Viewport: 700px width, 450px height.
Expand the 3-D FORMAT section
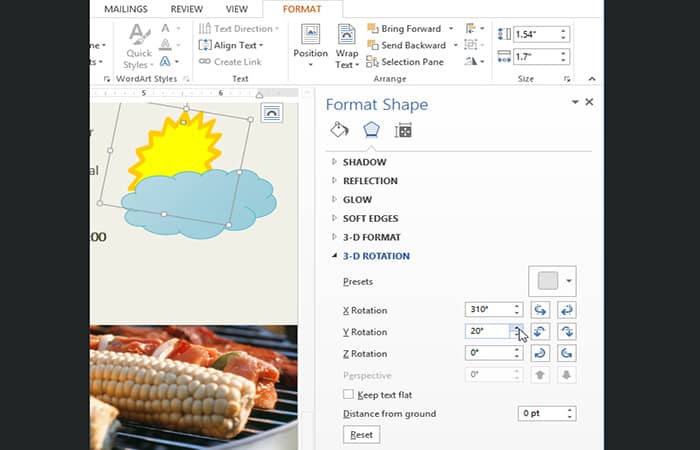pyautogui.click(x=371, y=237)
